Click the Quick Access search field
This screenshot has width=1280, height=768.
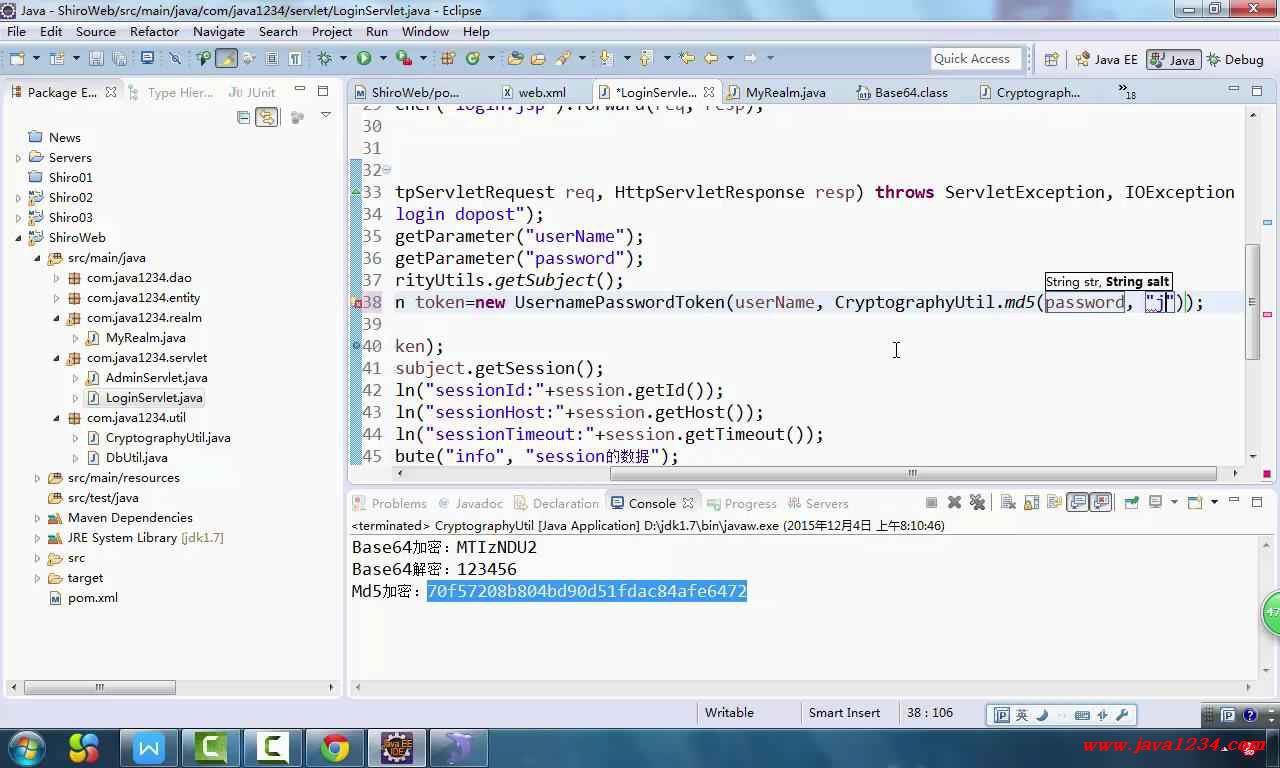pos(976,59)
